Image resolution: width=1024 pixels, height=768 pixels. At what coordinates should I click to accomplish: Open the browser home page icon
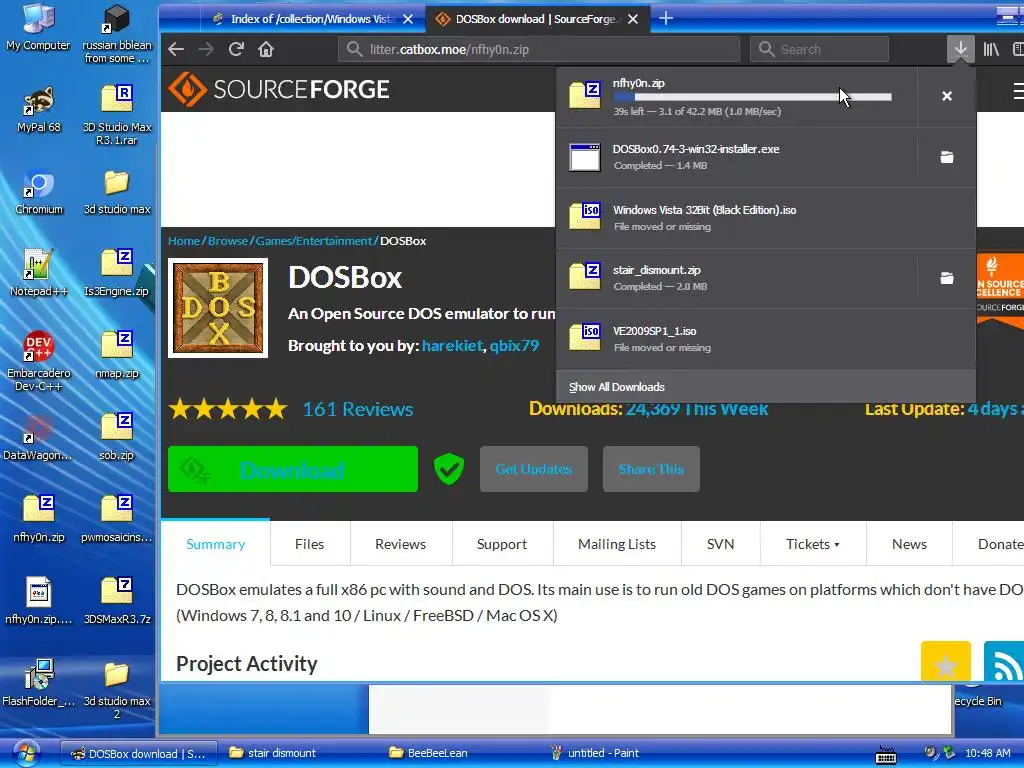point(266,49)
